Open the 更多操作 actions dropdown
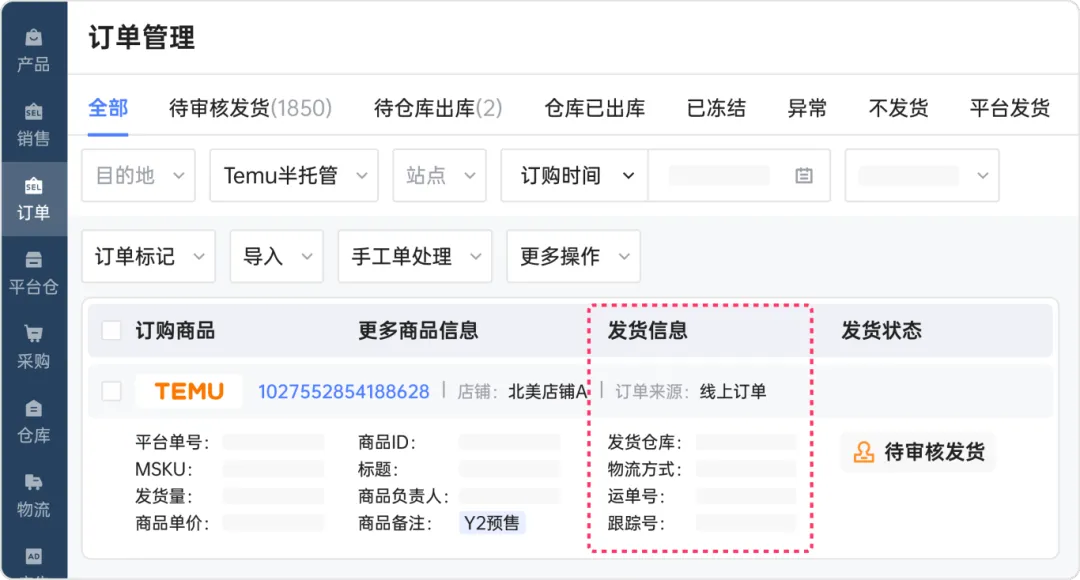Viewport: 1080px width, 580px height. [x=573, y=256]
